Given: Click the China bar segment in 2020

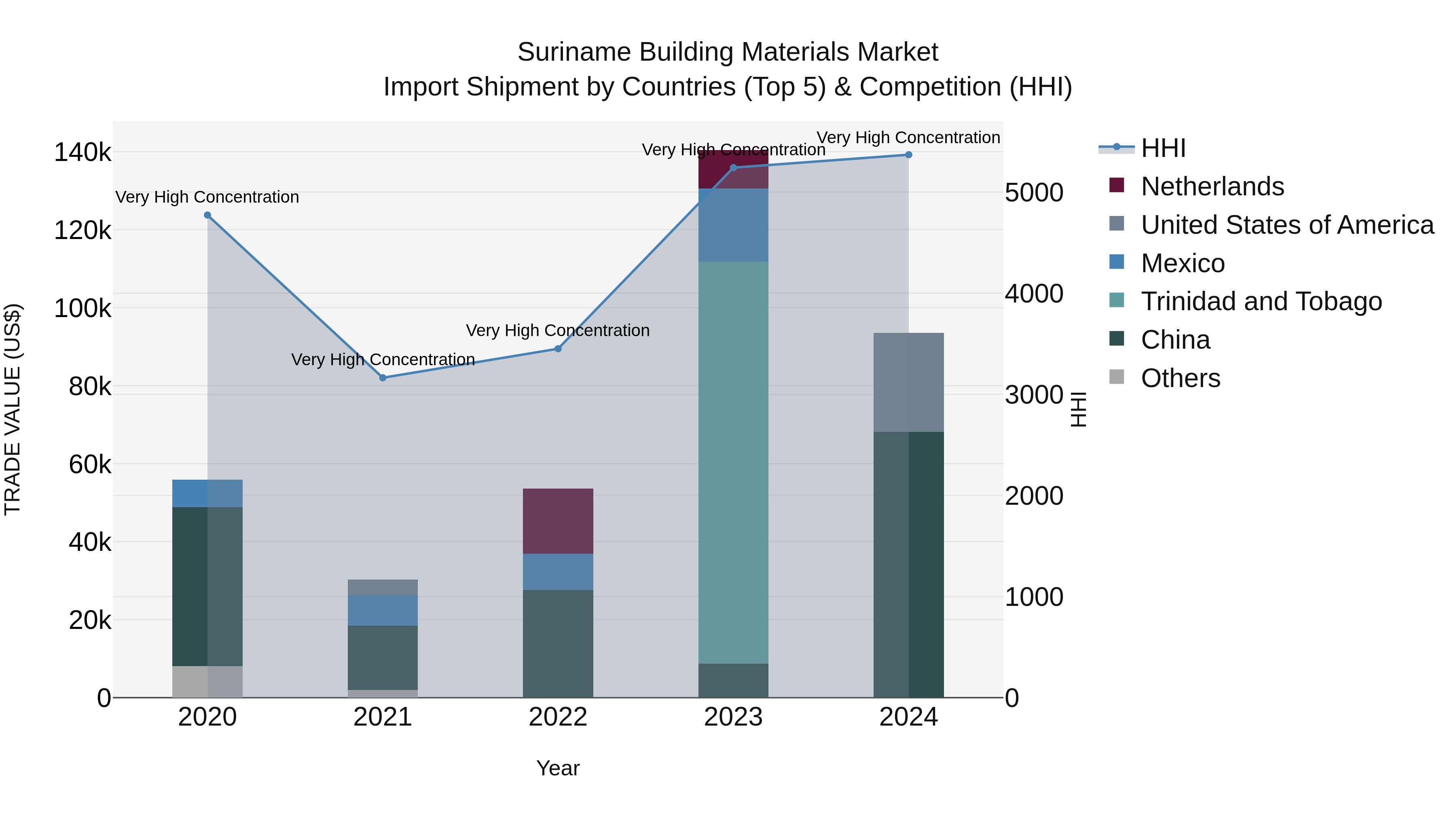Looking at the screenshot, I should (207, 587).
